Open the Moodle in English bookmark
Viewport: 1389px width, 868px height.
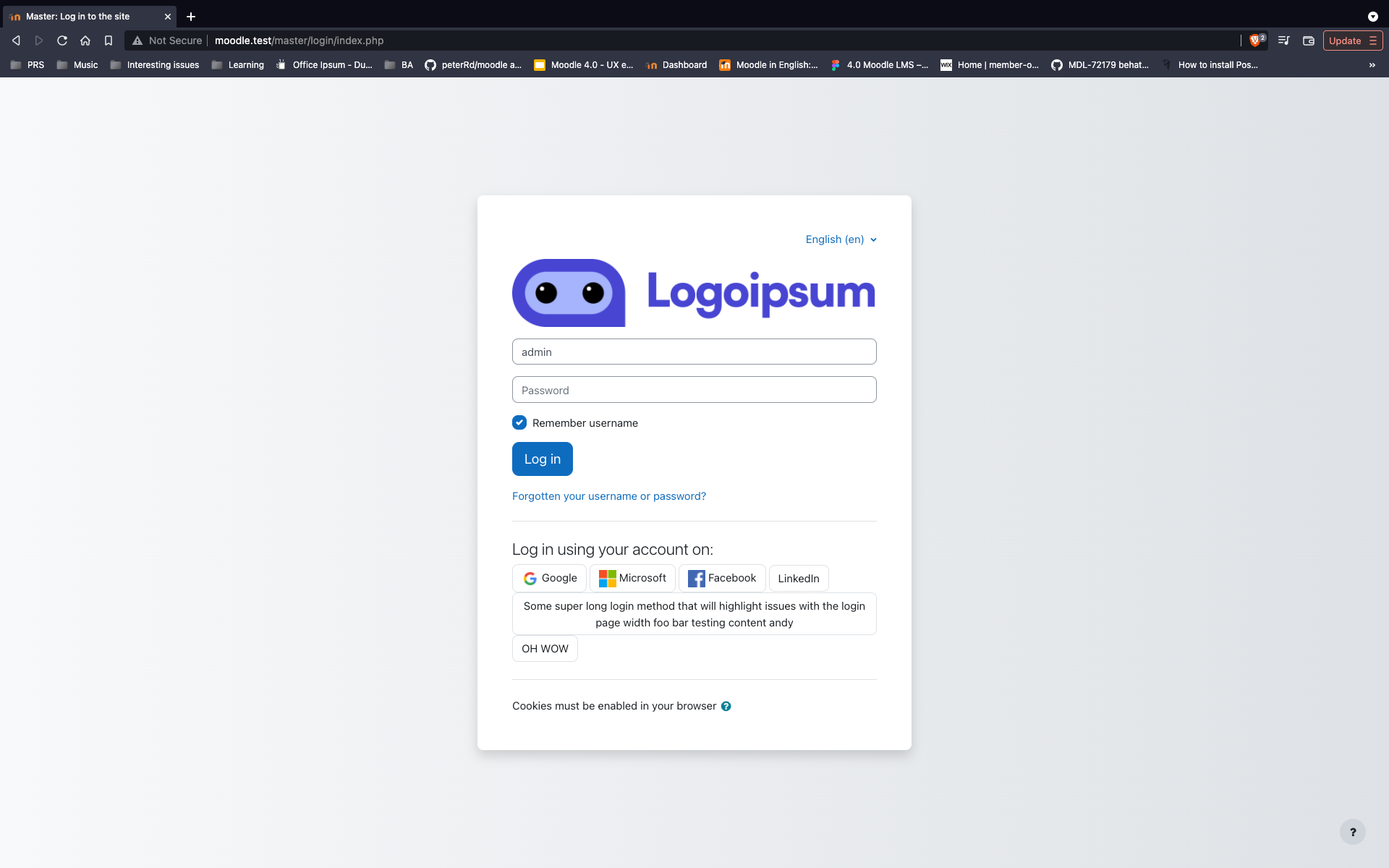click(769, 65)
